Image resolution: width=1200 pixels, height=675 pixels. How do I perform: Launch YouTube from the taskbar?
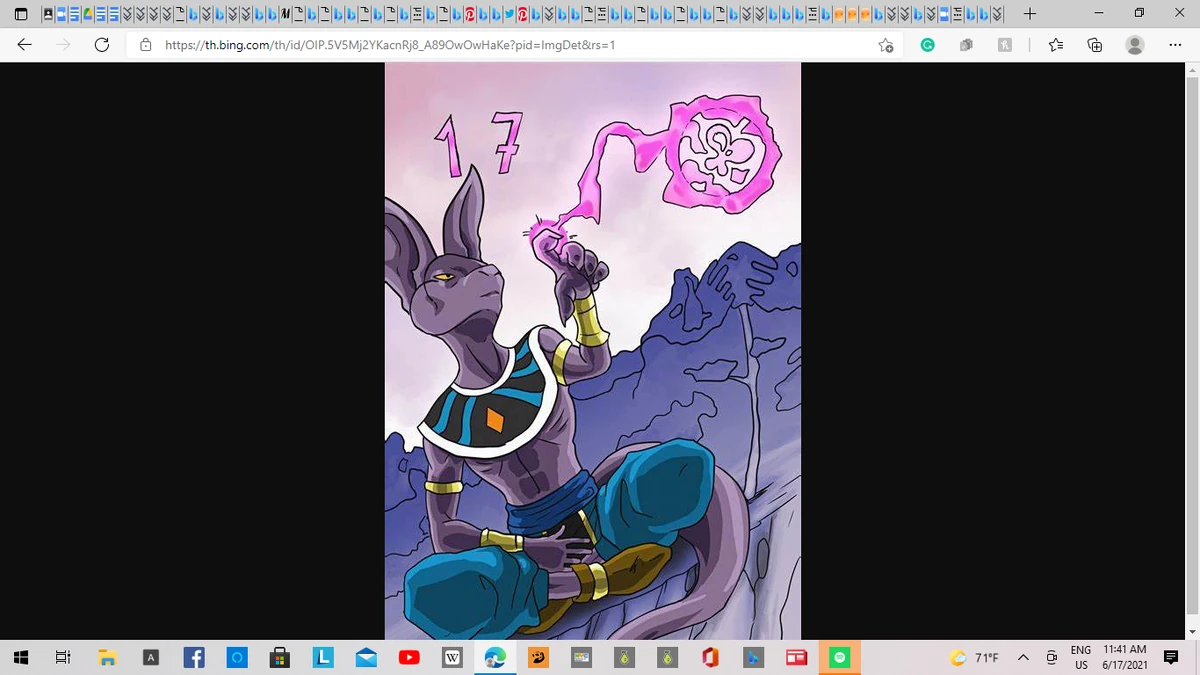409,658
